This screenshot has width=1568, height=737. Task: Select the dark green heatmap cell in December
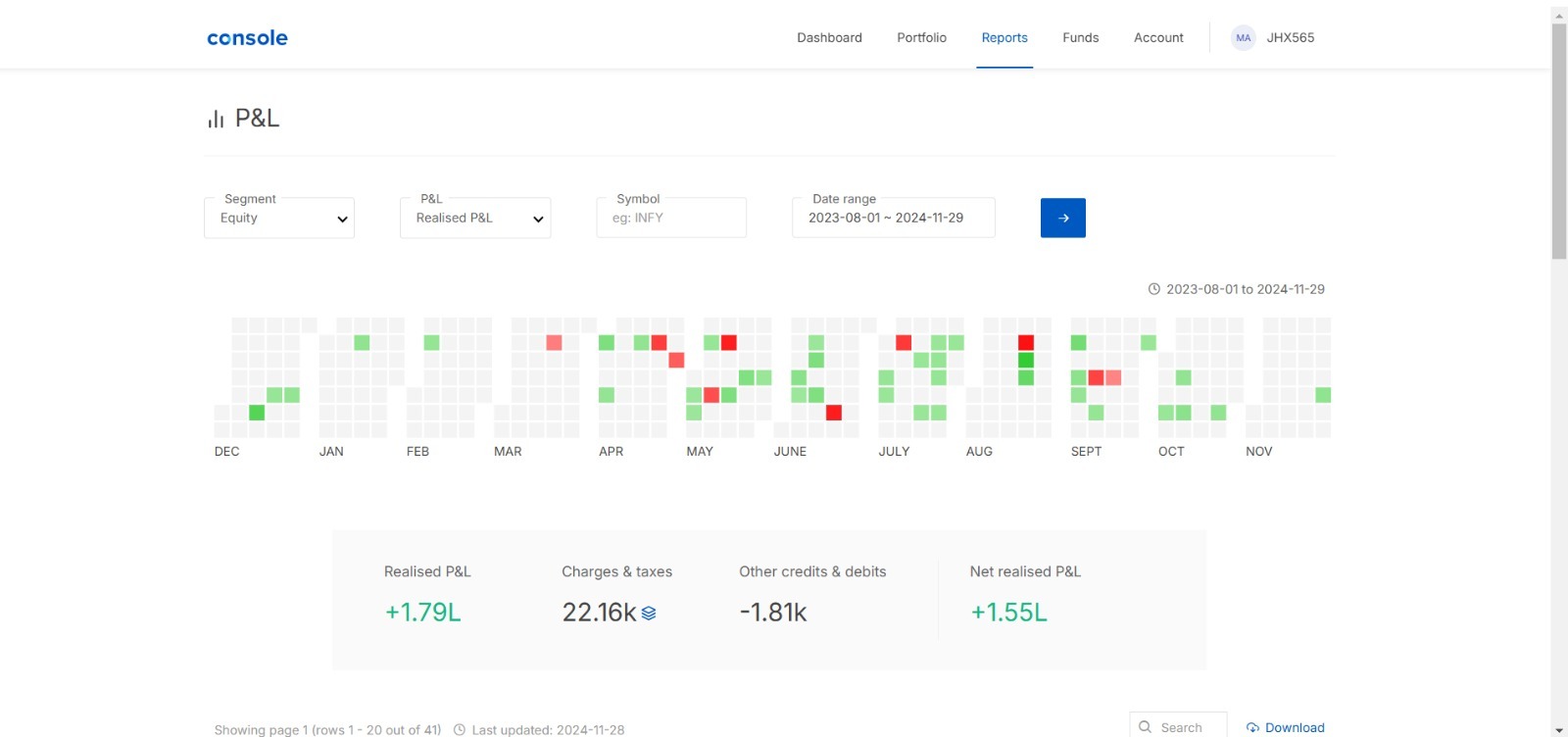(257, 413)
